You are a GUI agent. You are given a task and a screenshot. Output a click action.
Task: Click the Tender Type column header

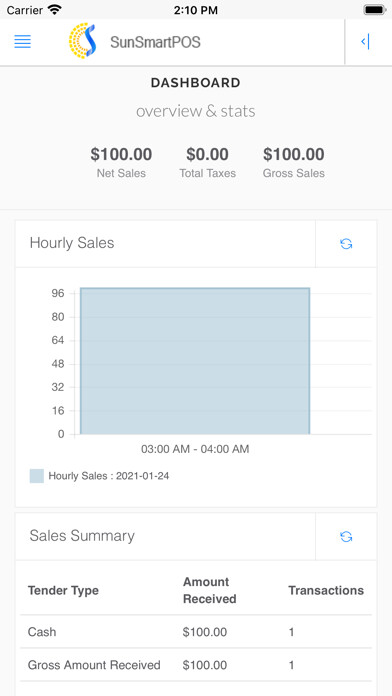tap(63, 590)
